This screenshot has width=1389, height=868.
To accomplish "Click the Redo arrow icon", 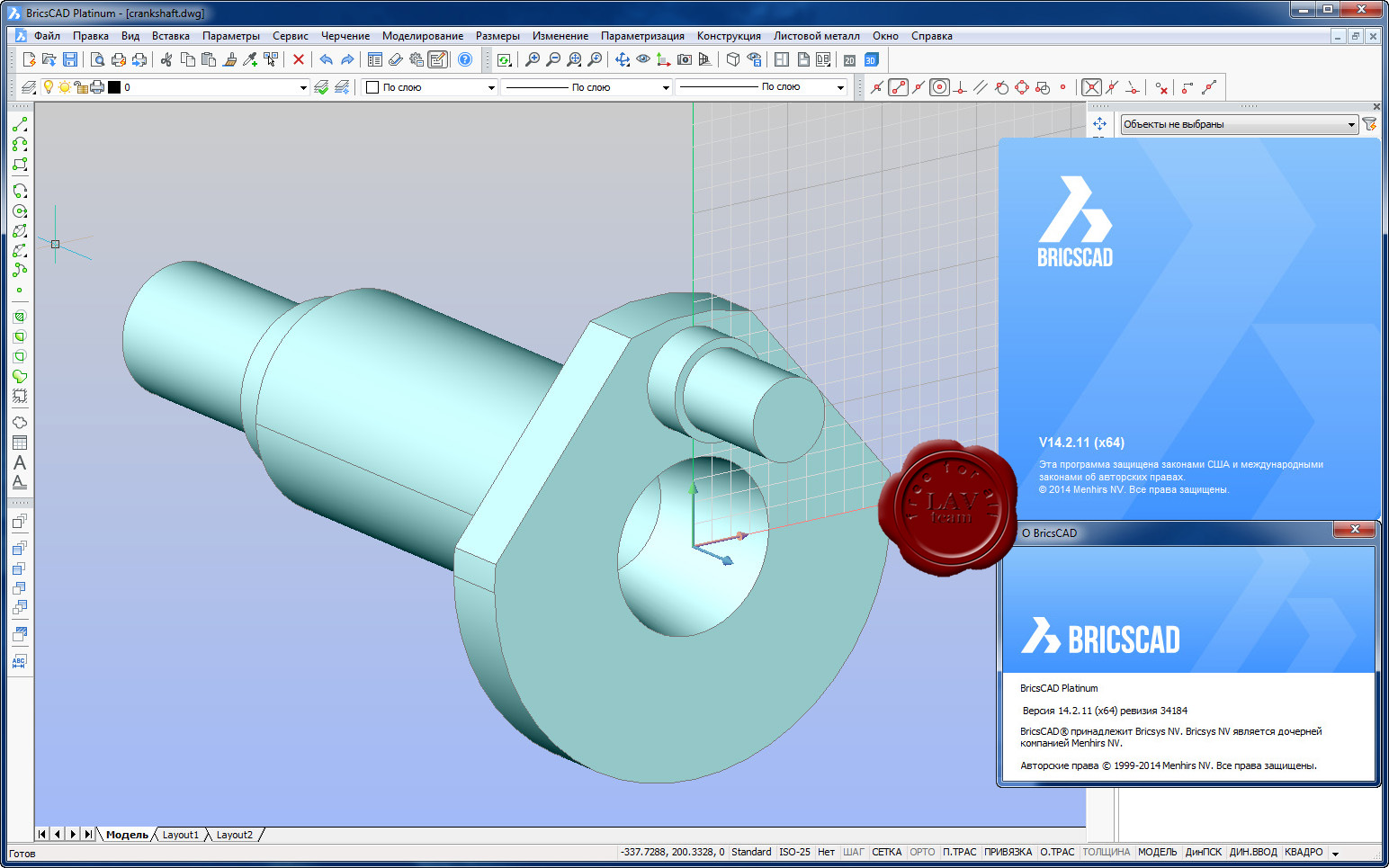I will pos(347,59).
